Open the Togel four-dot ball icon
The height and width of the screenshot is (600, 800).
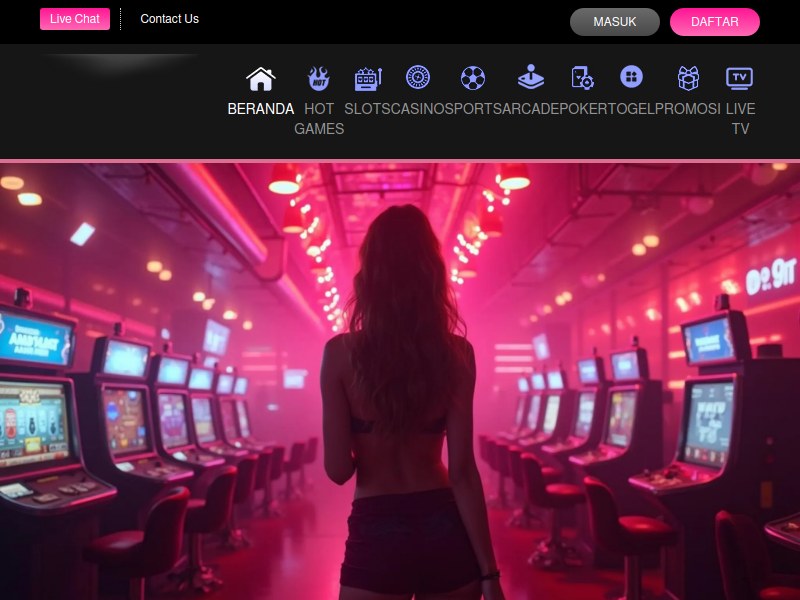tap(631, 77)
